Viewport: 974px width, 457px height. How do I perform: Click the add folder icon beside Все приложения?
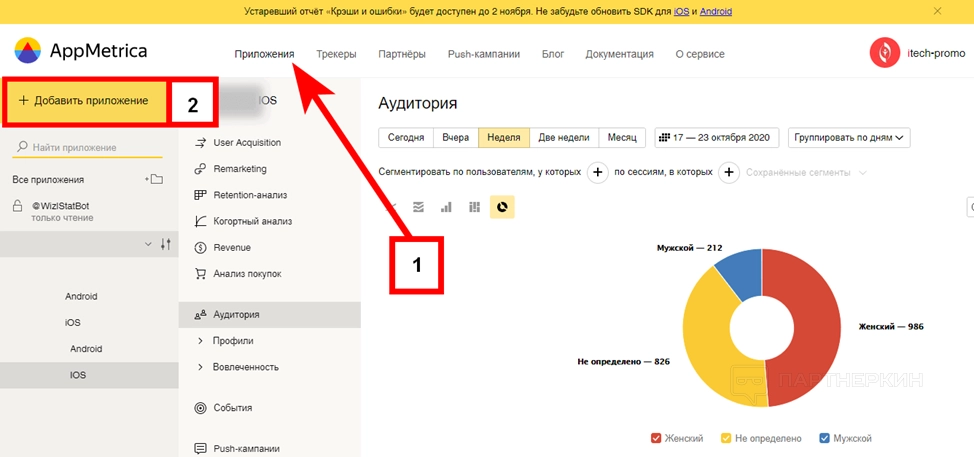(x=153, y=180)
